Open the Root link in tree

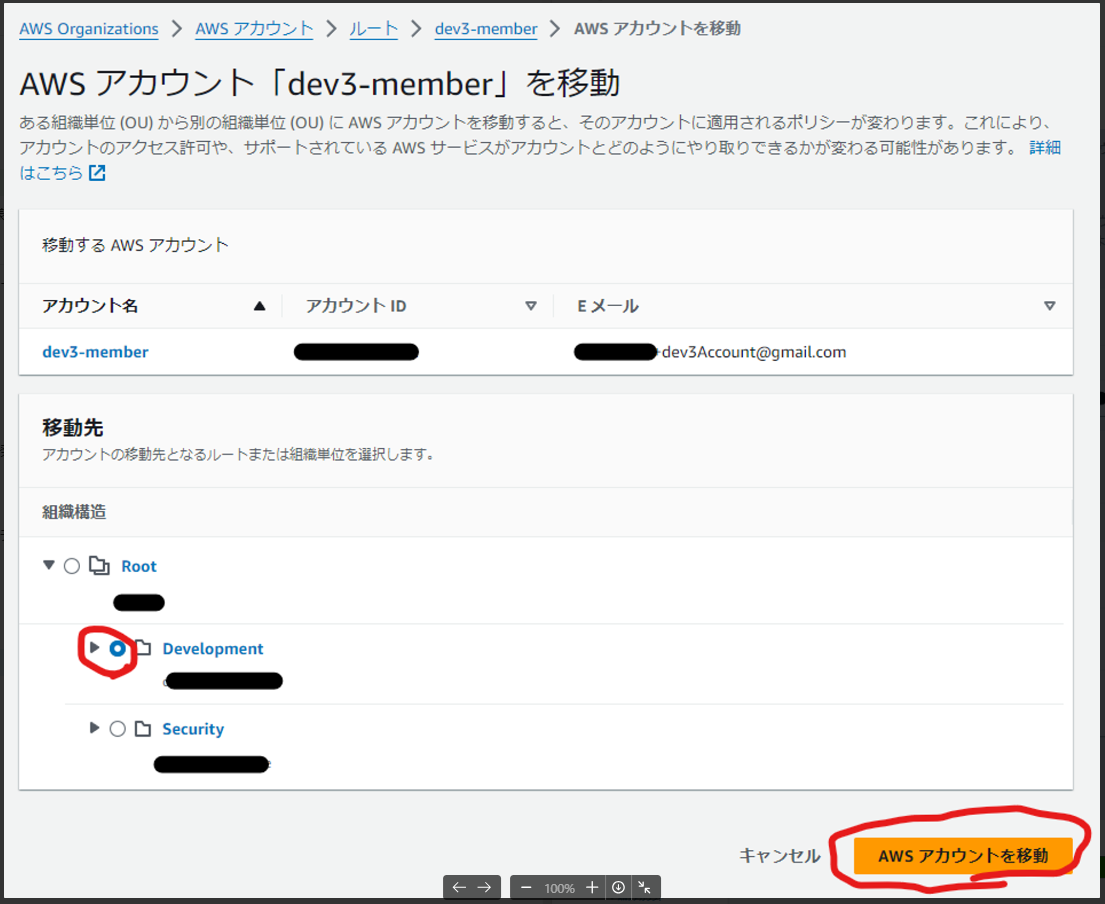(139, 566)
